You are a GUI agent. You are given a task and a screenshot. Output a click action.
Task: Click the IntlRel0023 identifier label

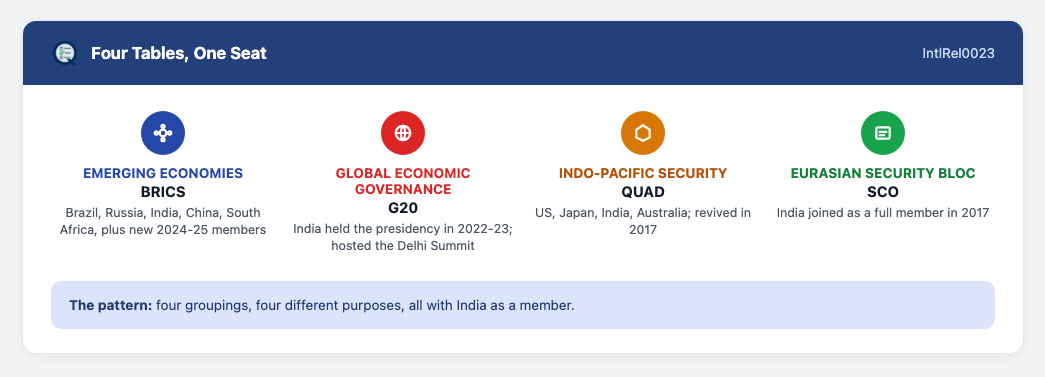pos(958,53)
